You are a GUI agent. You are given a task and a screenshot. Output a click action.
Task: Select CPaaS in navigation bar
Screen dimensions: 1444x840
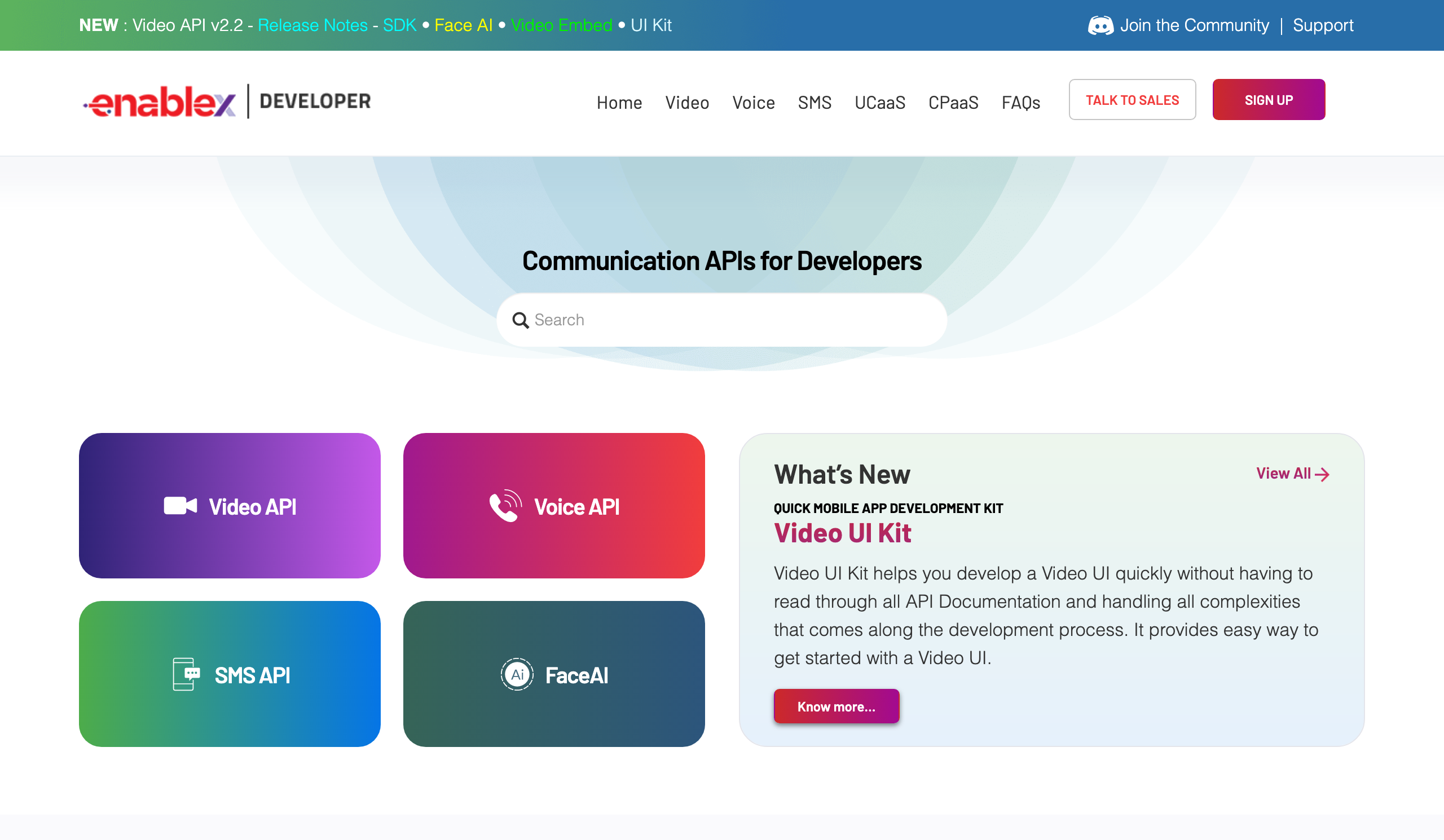[953, 103]
